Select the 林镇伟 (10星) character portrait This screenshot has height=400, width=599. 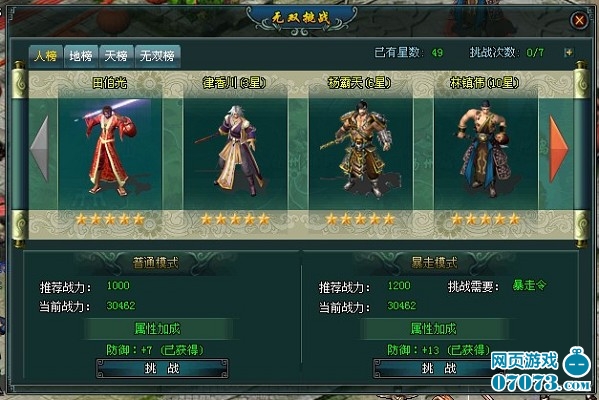click(486, 149)
